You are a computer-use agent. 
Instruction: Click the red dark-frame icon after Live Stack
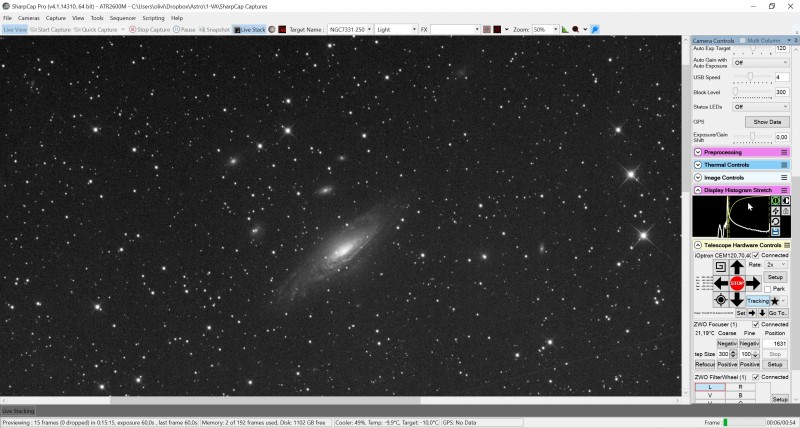coord(282,30)
